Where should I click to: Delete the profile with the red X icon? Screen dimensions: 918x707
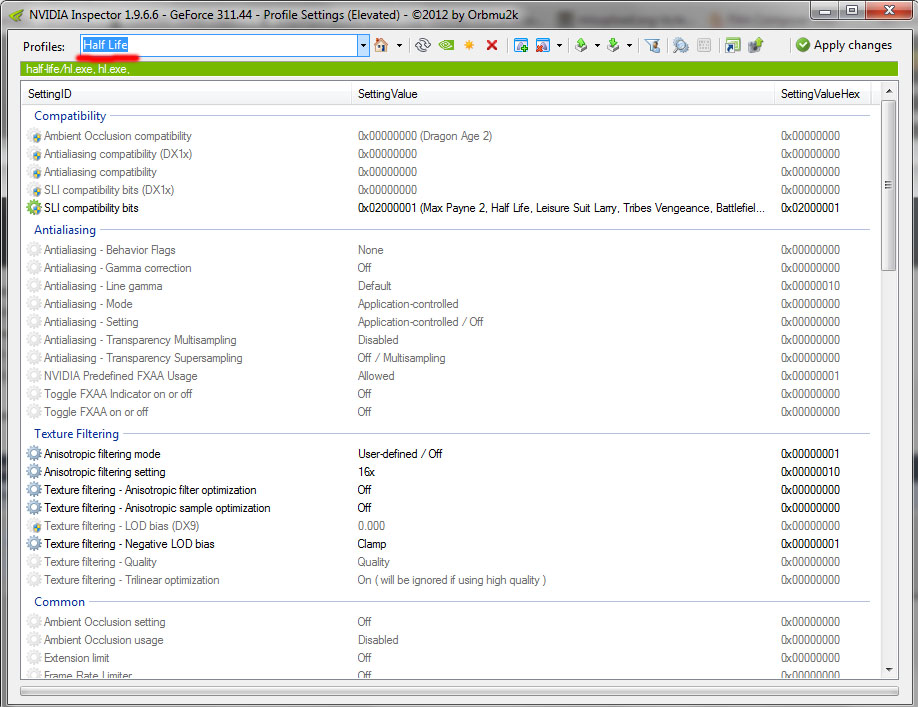click(x=492, y=45)
